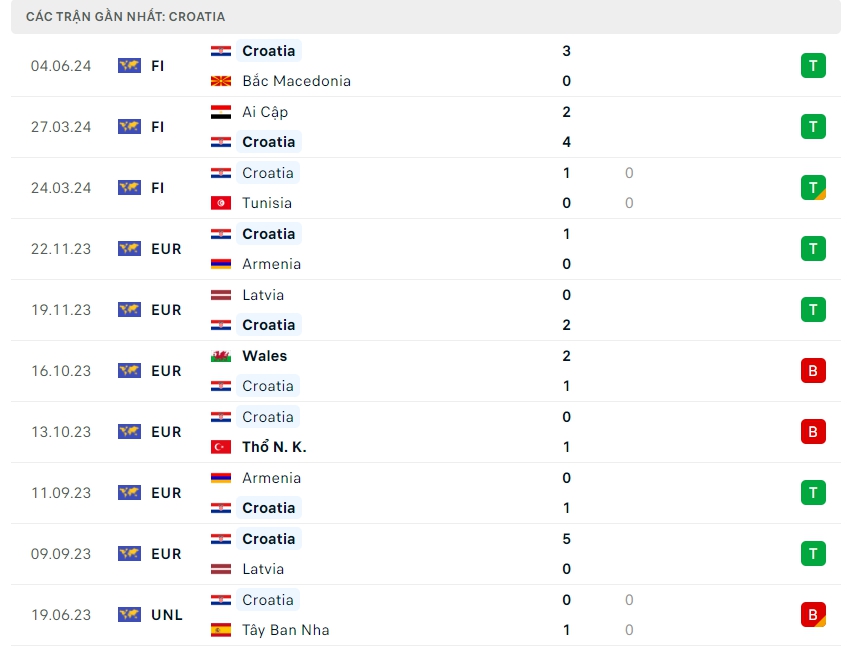Image resolution: width=854 pixels, height=647 pixels.
Task: Click the green T badge for Croatia vs Bắc Macedonia
Action: tap(813, 66)
